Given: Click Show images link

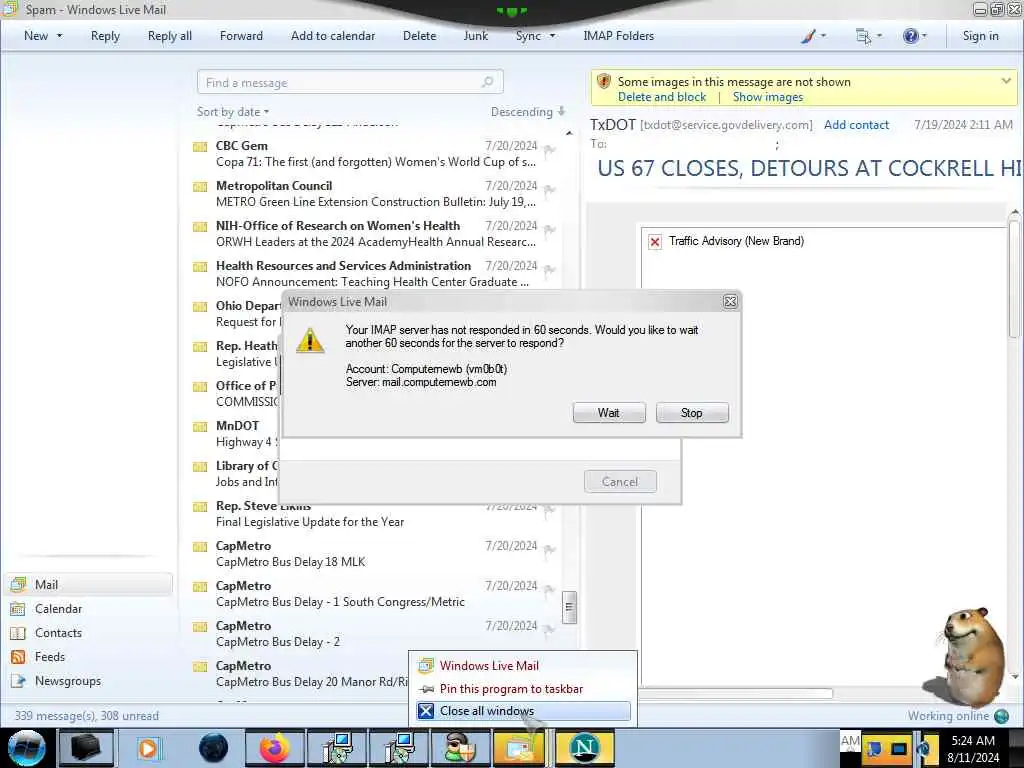Looking at the screenshot, I should coord(767,97).
